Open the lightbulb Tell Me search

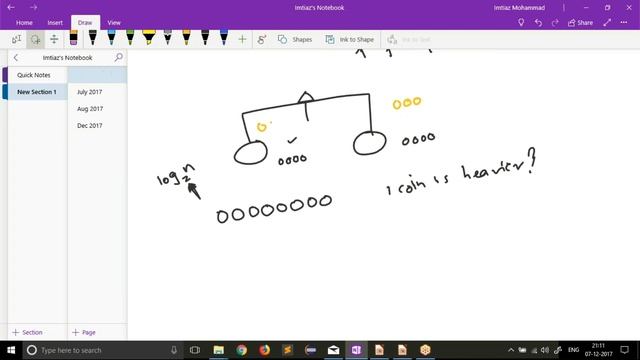[x=521, y=23]
